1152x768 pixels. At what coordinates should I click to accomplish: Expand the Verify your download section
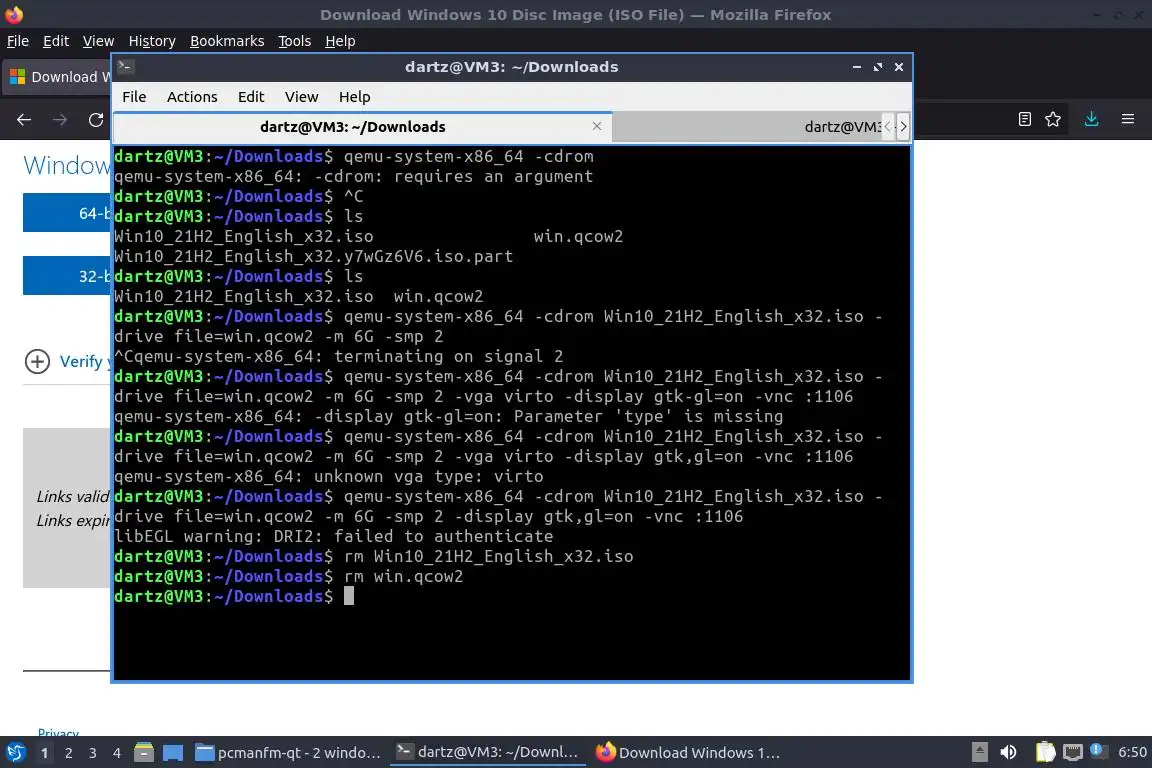[x=37, y=362]
